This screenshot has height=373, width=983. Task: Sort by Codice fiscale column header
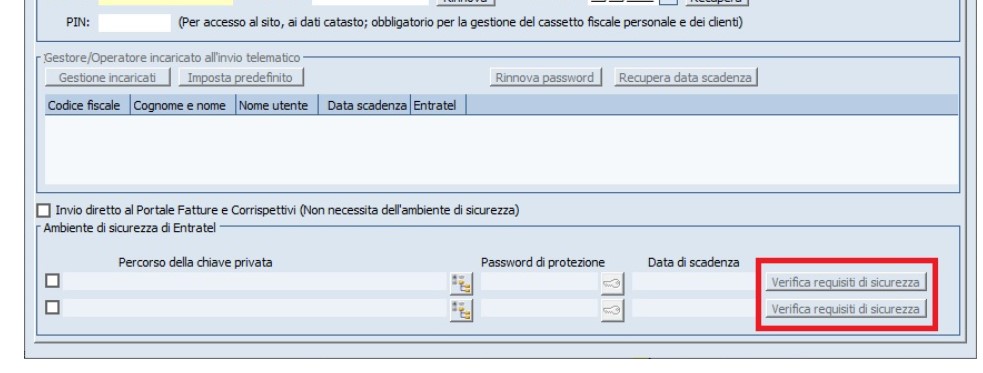pyautogui.click(x=87, y=105)
